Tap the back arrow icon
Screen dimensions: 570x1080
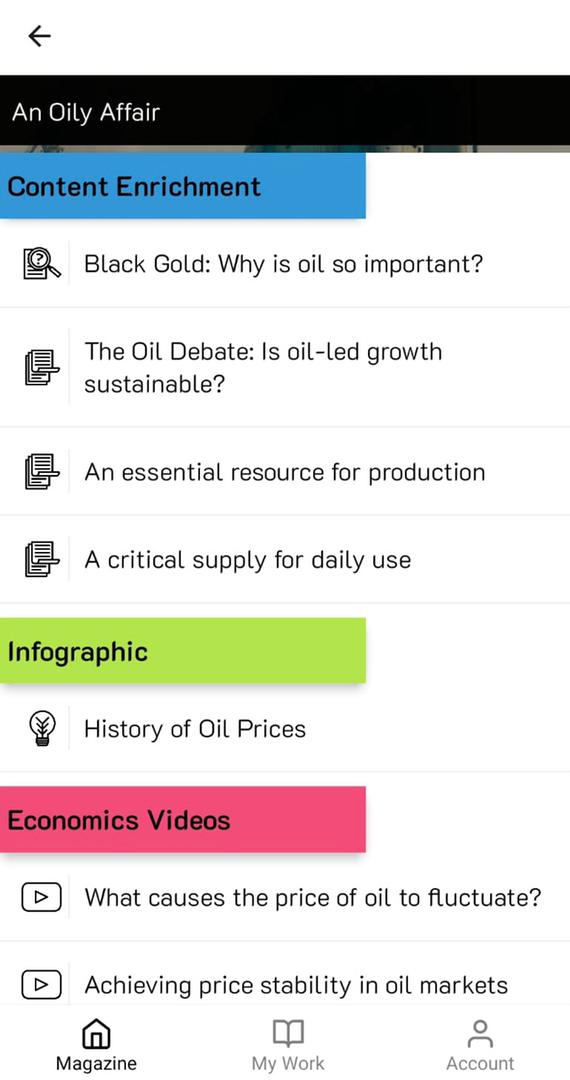pos(39,36)
